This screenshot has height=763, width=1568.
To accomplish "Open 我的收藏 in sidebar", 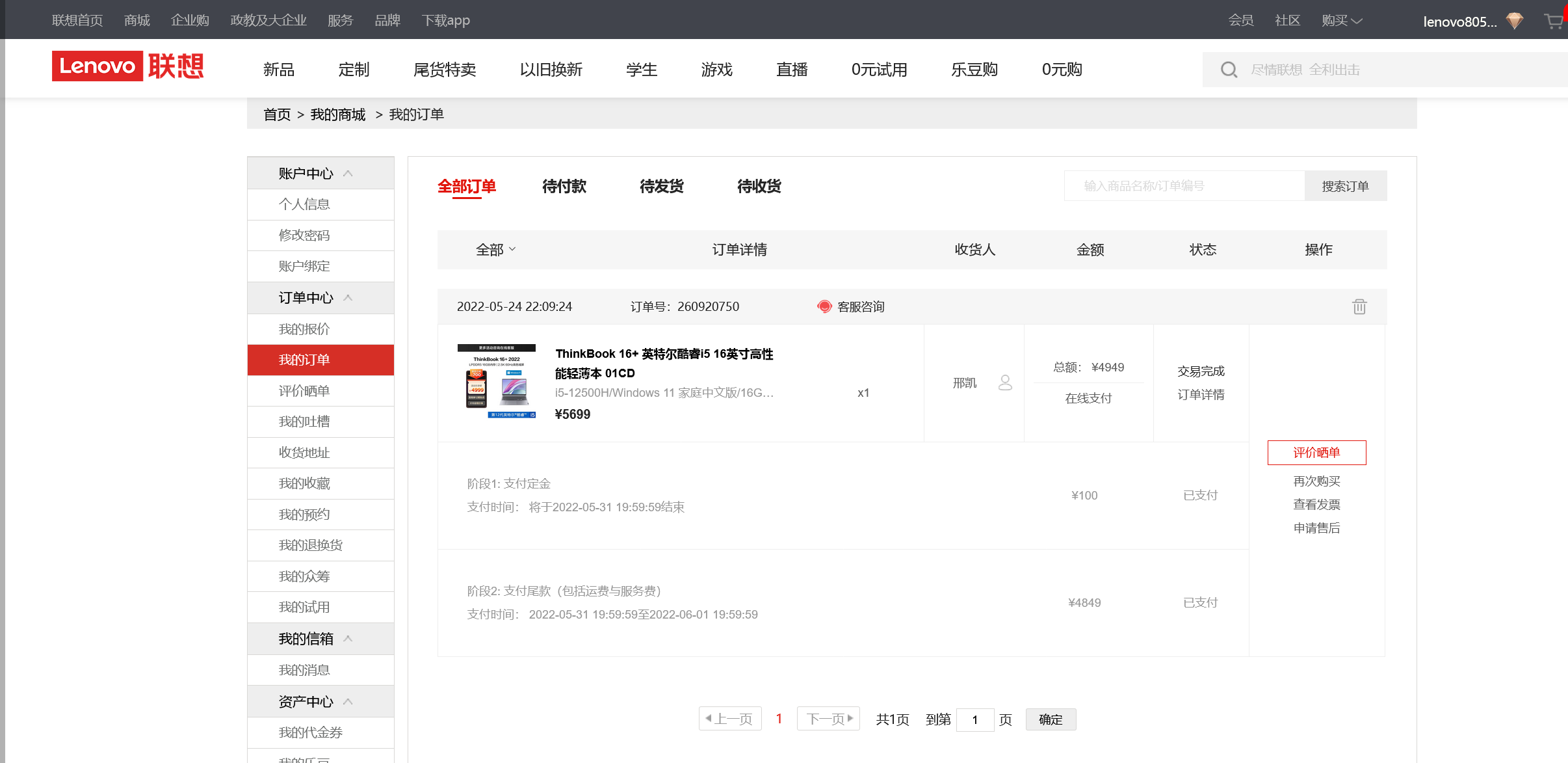I will pos(320,483).
